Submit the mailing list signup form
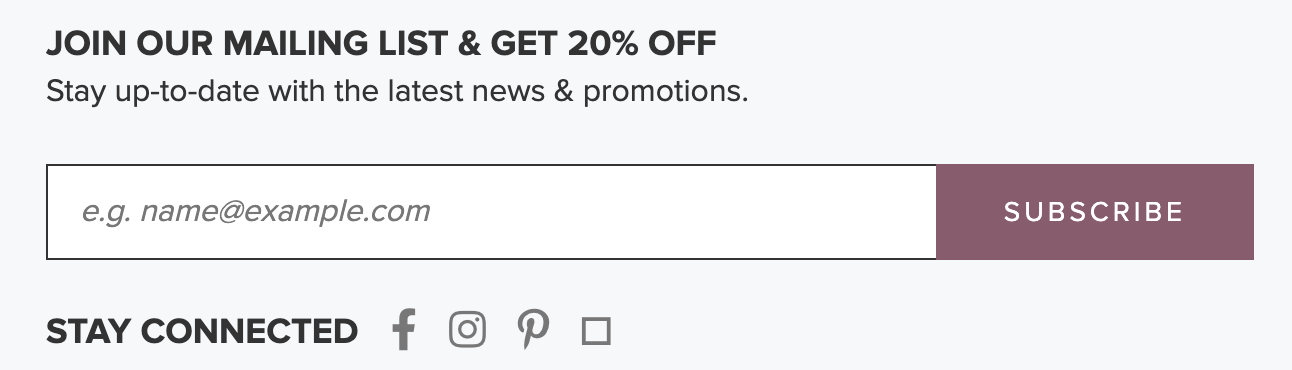Image resolution: width=1292 pixels, height=370 pixels. [1094, 212]
